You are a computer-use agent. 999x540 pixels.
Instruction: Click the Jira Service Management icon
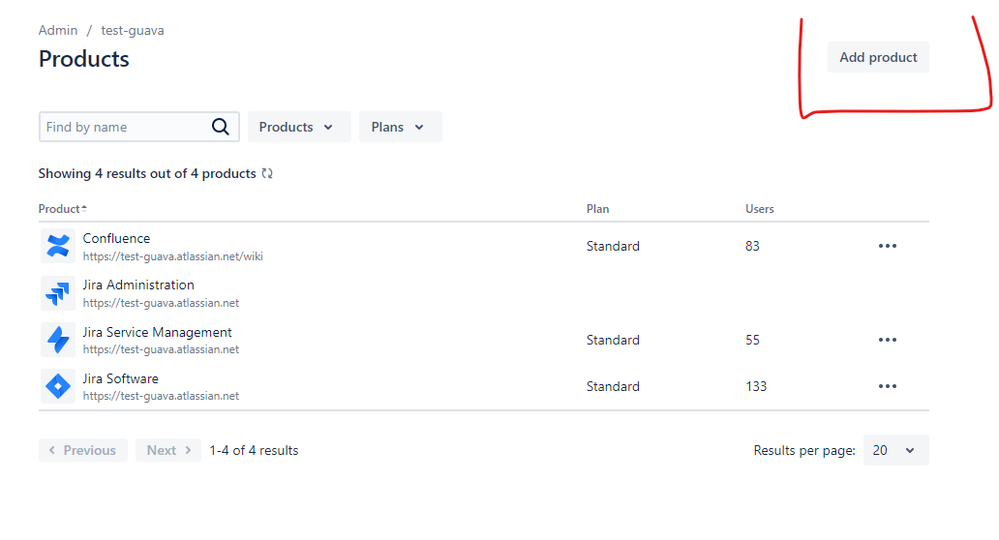(x=59, y=340)
